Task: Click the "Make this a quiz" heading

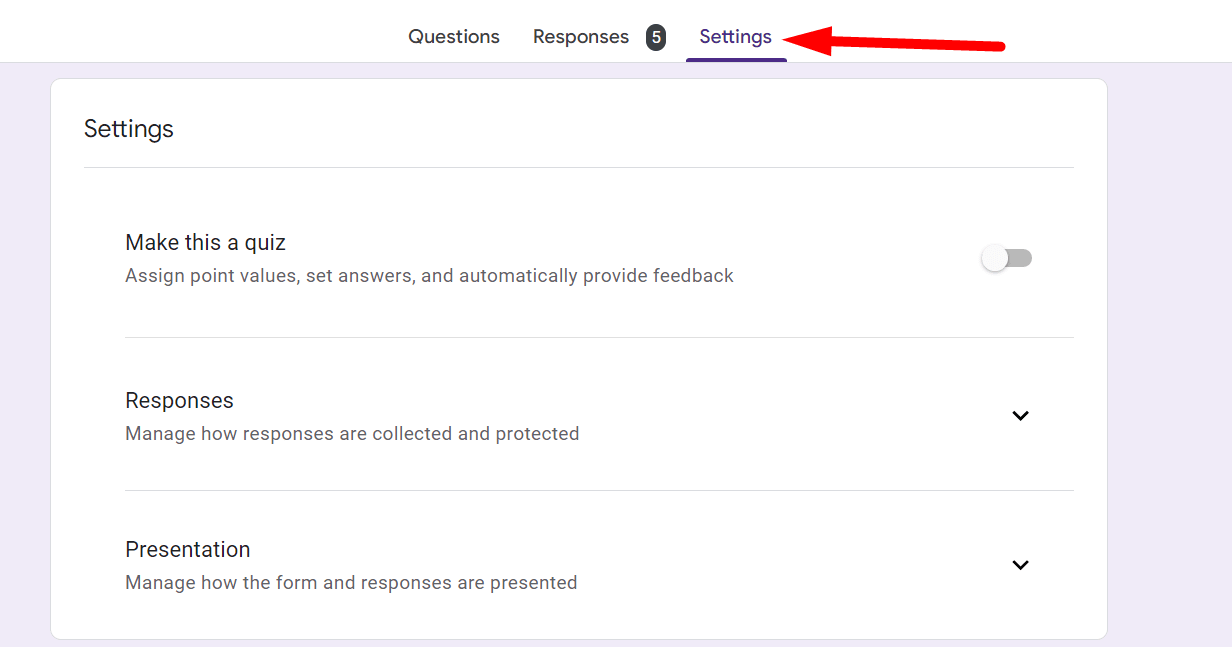Action: 204,242
